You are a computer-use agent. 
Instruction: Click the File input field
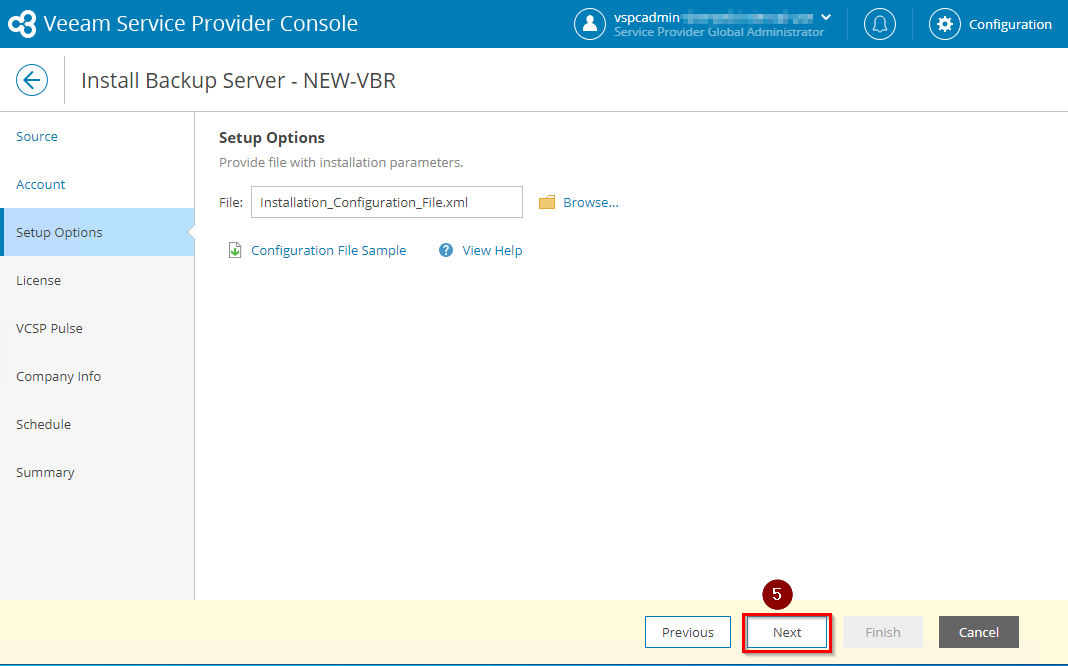click(x=387, y=202)
